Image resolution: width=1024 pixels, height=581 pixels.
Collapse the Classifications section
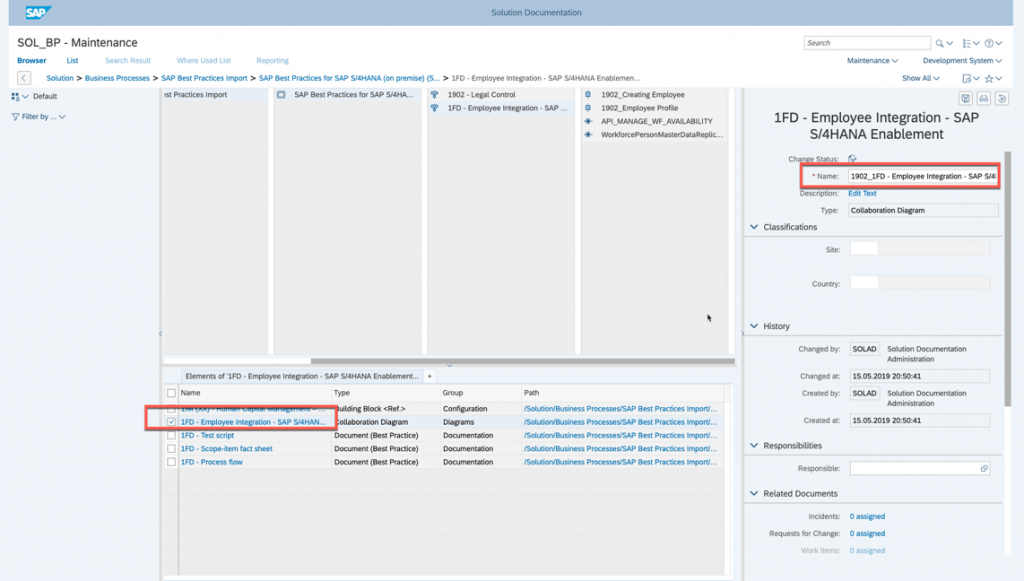[x=754, y=227]
